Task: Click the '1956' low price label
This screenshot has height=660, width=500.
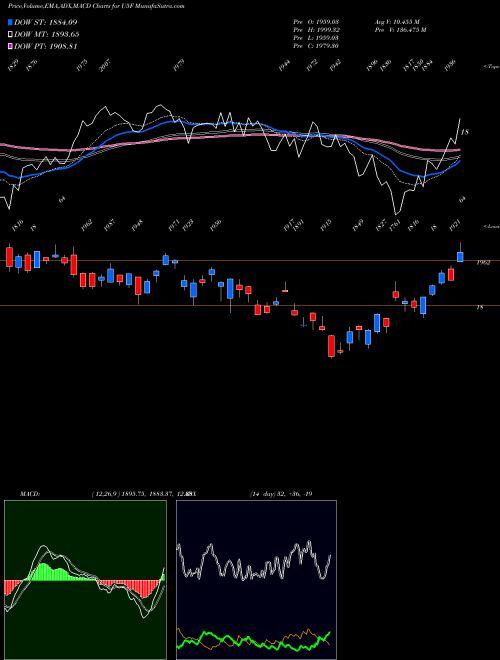Action: pyautogui.click(x=215, y=225)
